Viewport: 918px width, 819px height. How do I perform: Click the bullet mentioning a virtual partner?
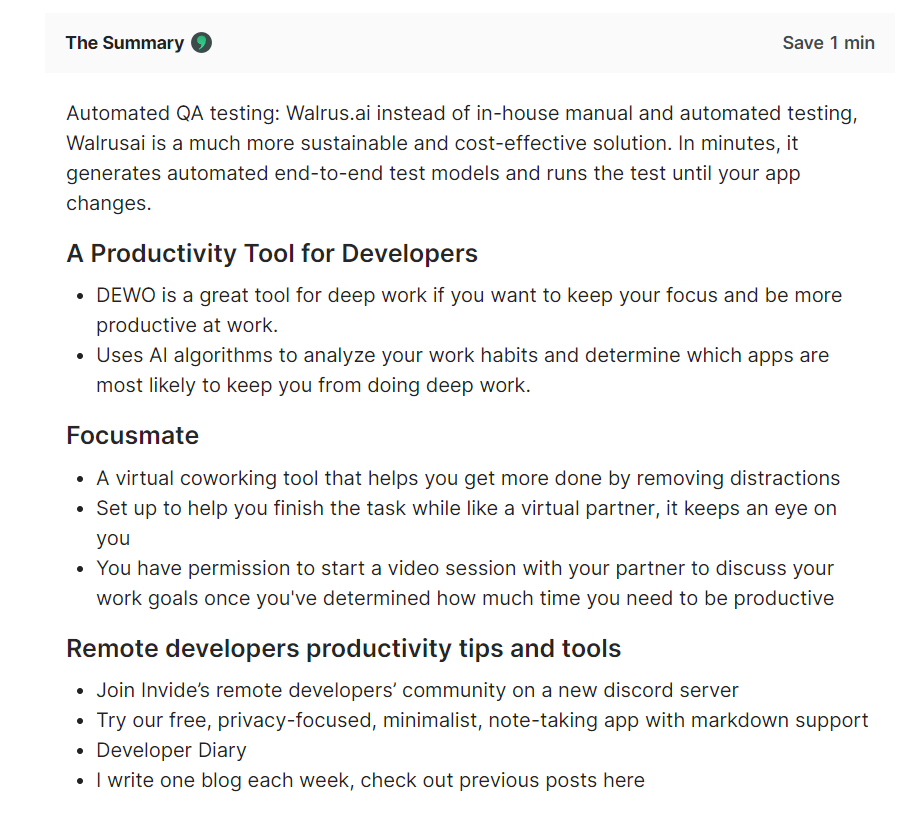[x=467, y=523]
